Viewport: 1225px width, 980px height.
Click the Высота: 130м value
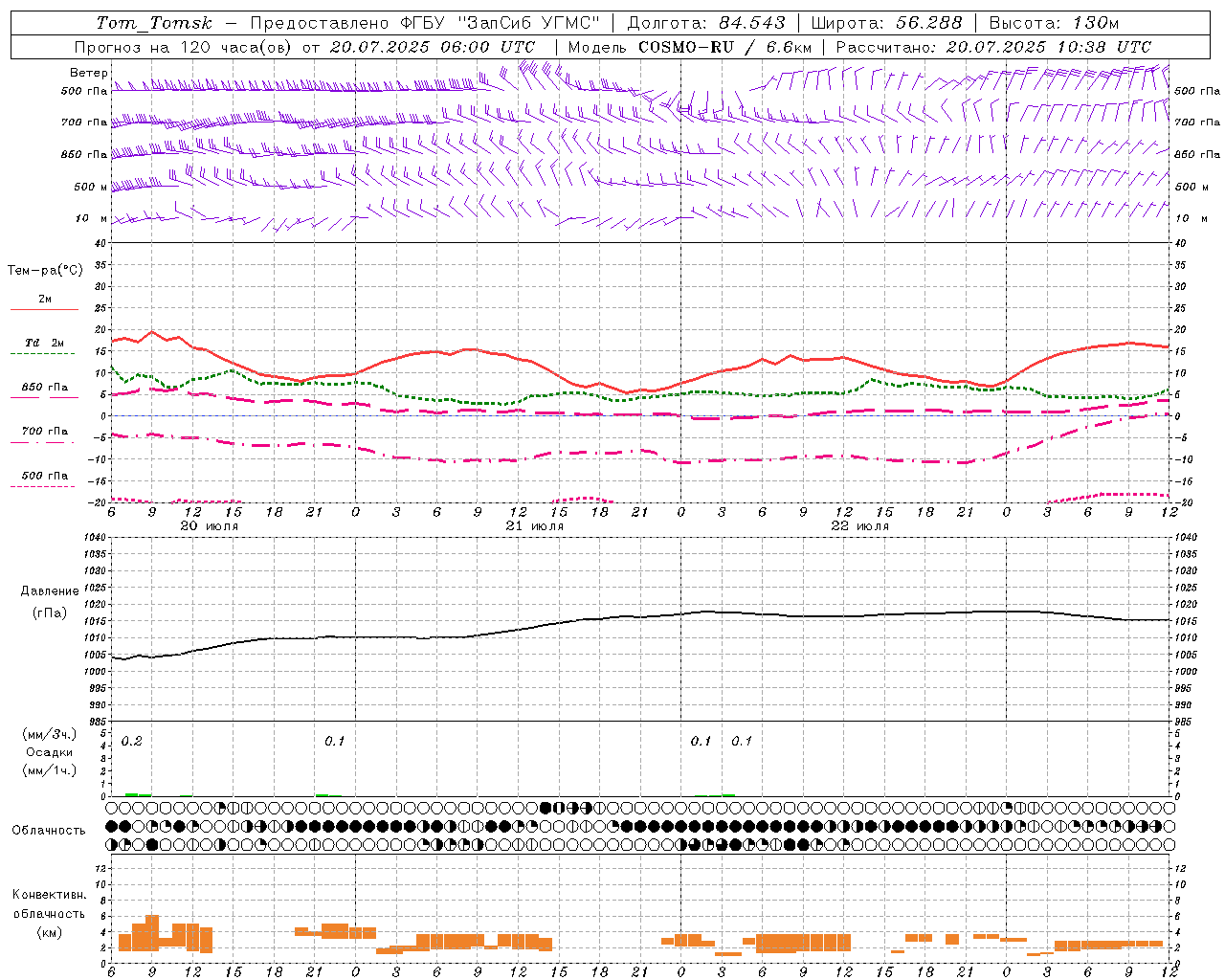[1054, 23]
